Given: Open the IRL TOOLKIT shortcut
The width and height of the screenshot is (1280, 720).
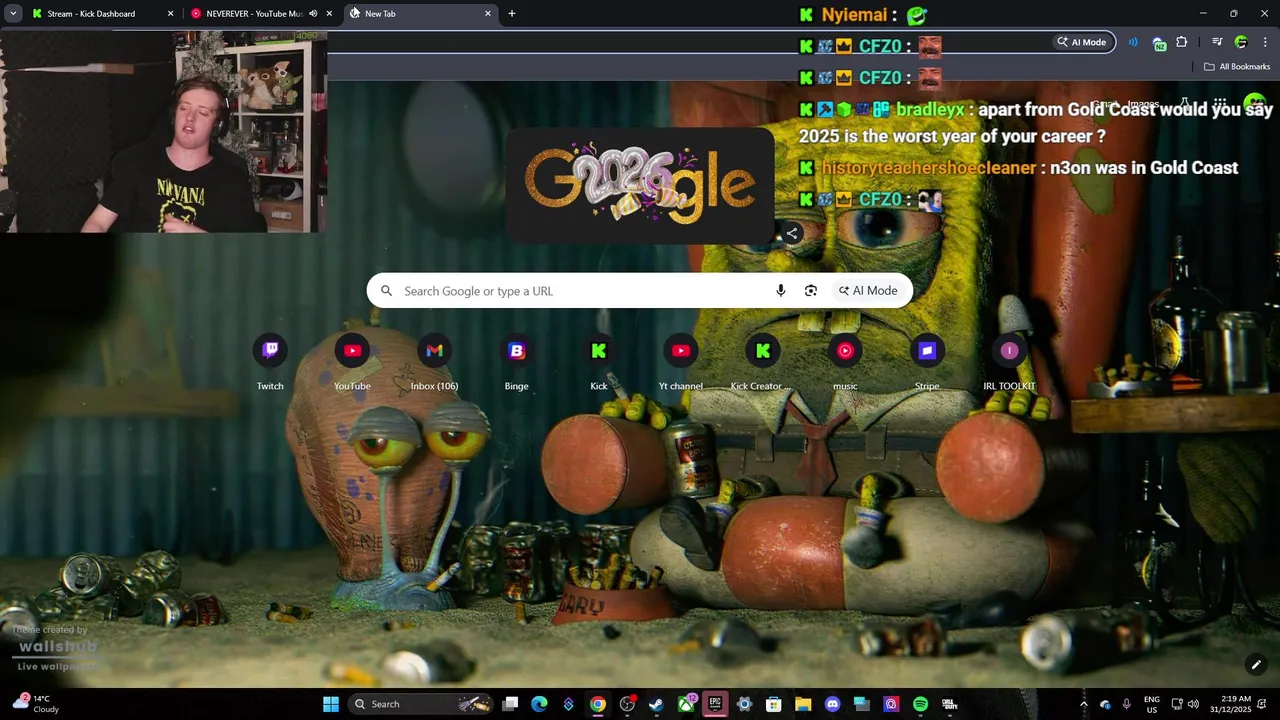Looking at the screenshot, I should coord(1009,363).
